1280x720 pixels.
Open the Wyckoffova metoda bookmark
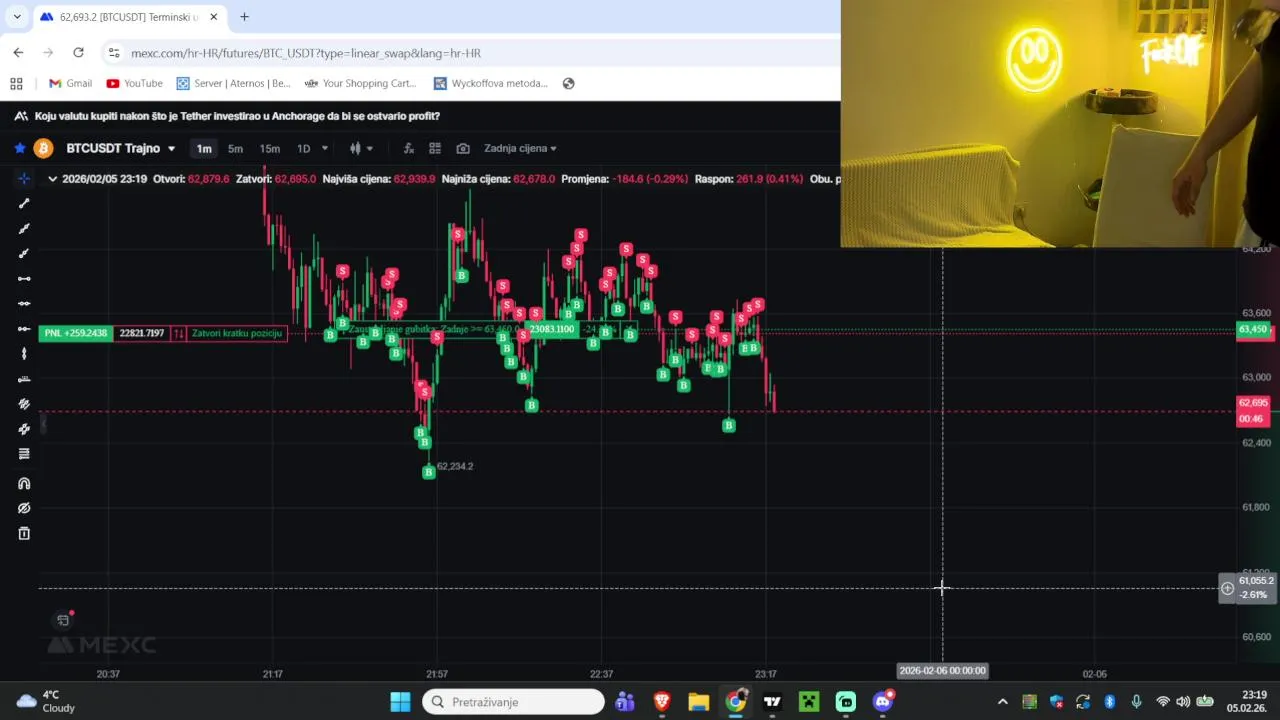(x=491, y=83)
